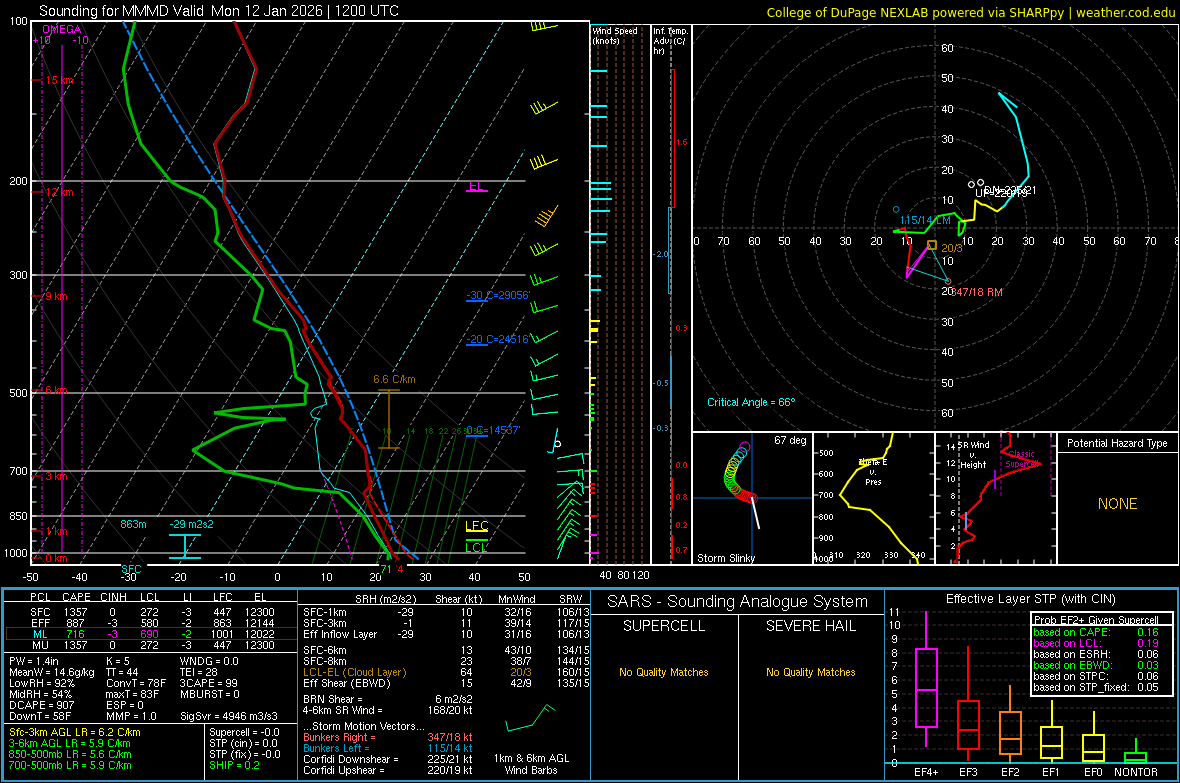The width and height of the screenshot is (1180, 783).
Task: Select the '9 km' height marker
Action: [55, 296]
